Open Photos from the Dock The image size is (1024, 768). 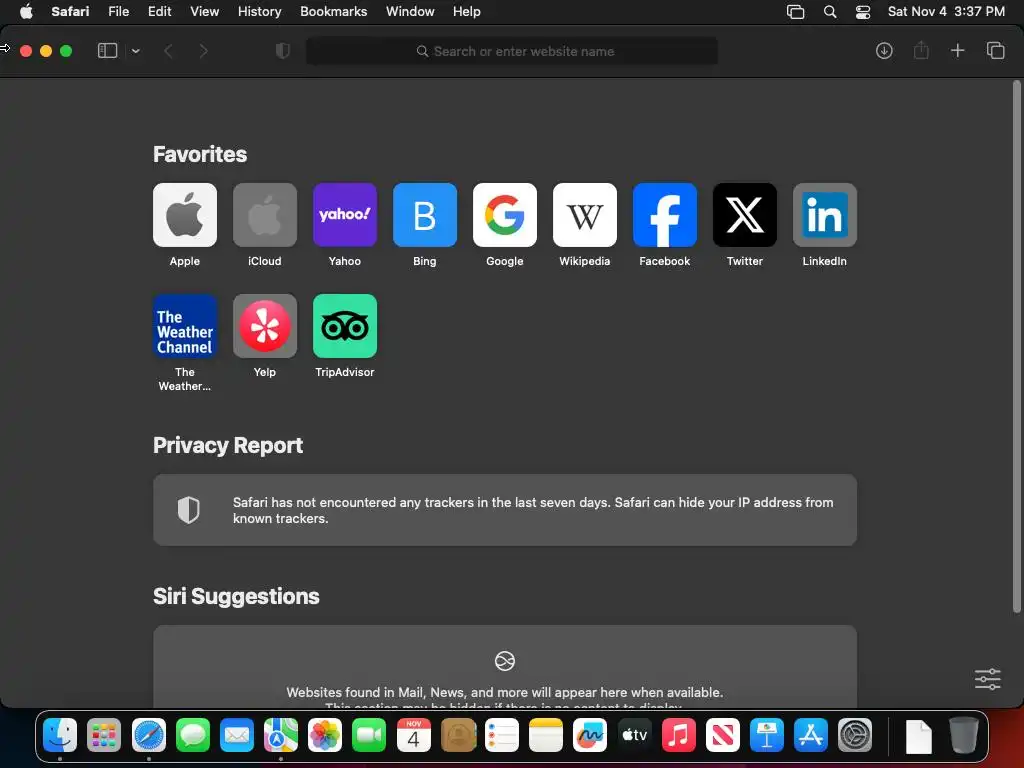point(325,735)
